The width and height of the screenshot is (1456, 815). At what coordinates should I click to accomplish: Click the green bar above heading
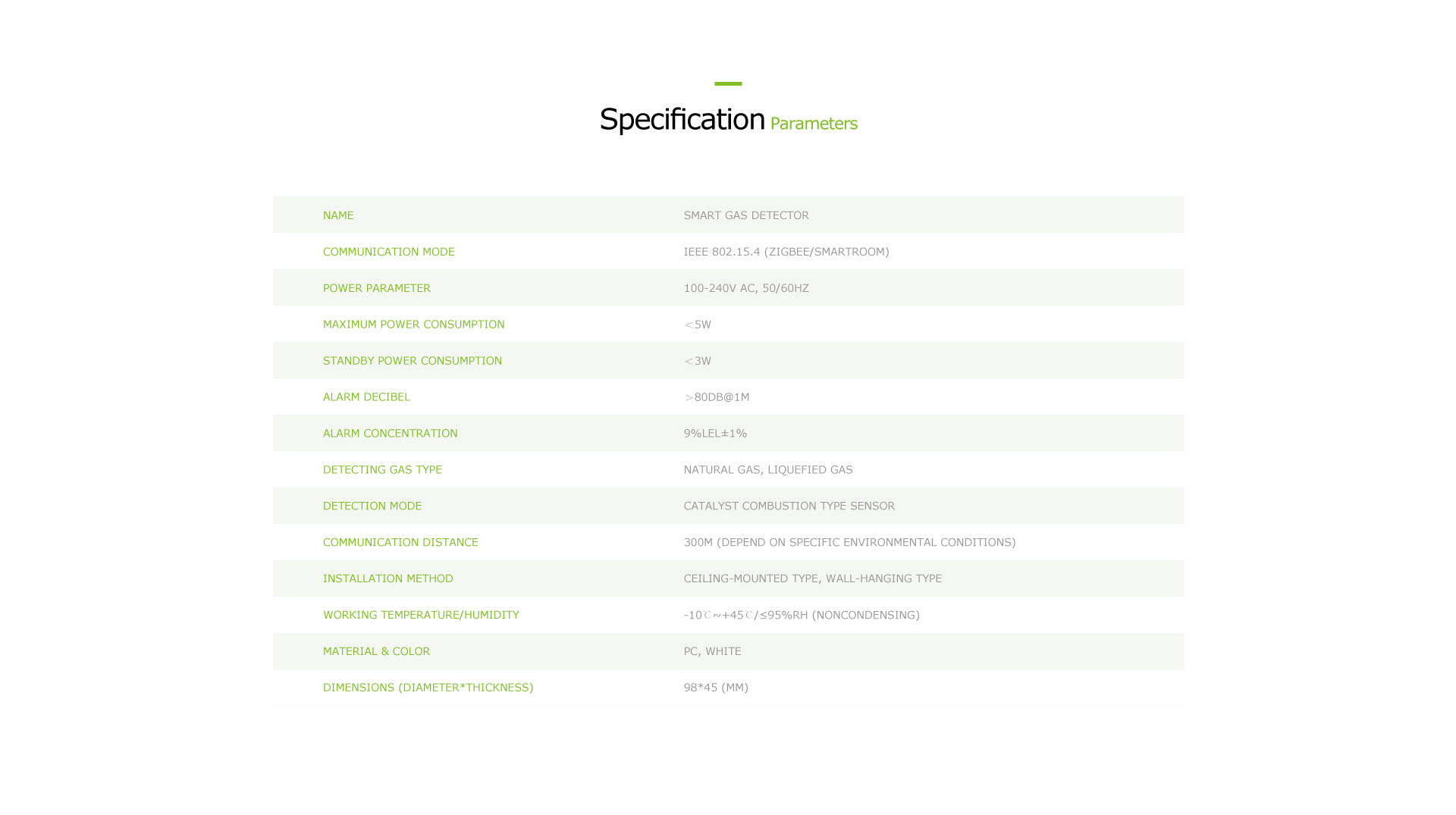pos(728,83)
